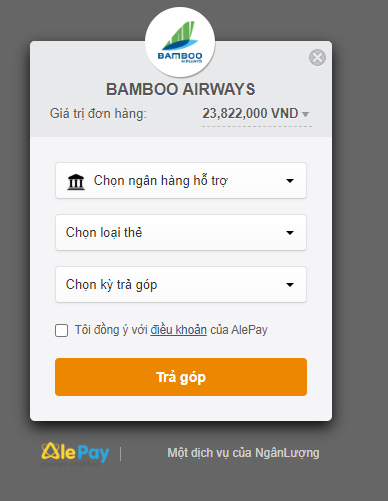Click the 'Giá trị đơn hàng' label

tap(98, 114)
